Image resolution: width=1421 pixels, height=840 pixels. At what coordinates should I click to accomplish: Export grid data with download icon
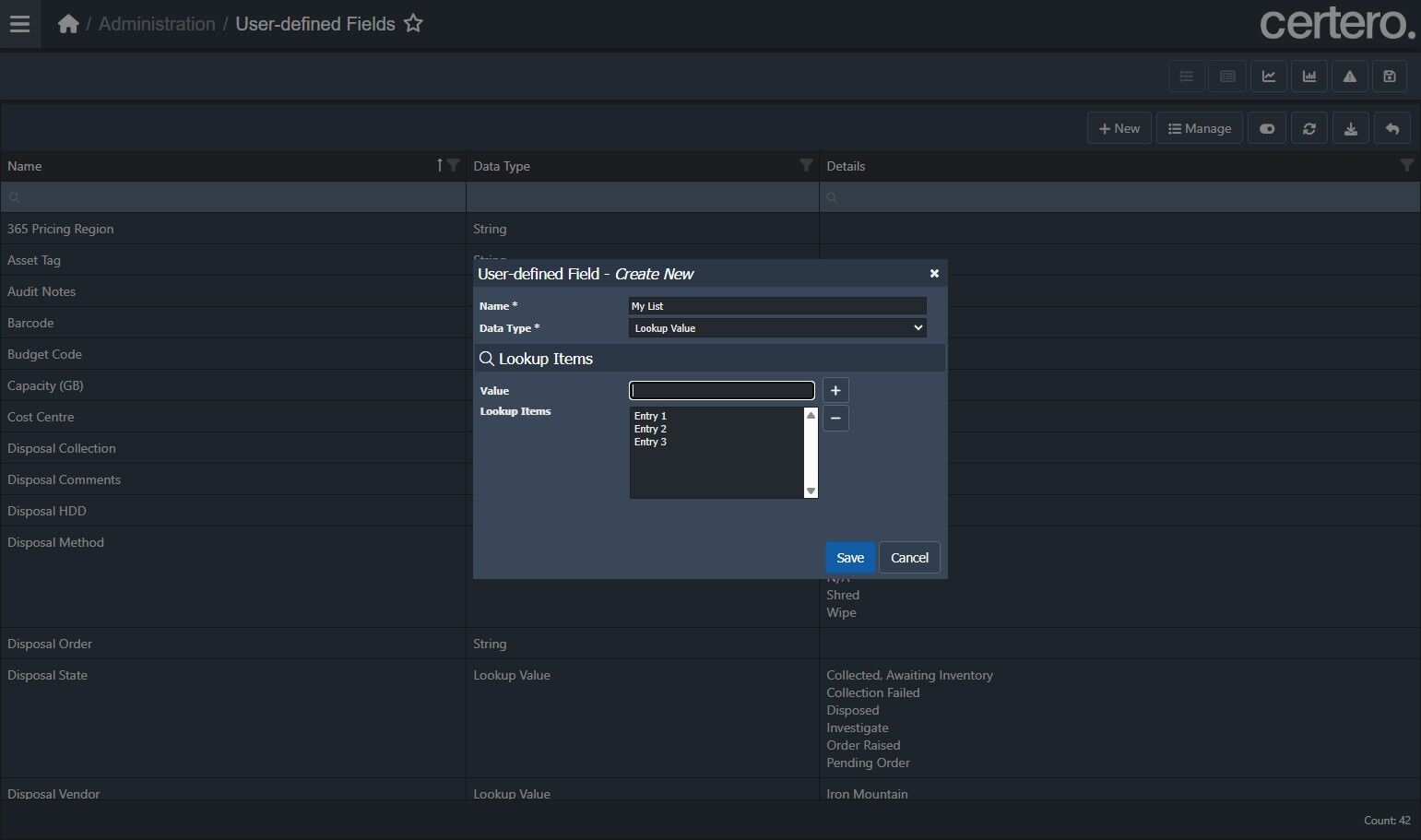(x=1350, y=129)
